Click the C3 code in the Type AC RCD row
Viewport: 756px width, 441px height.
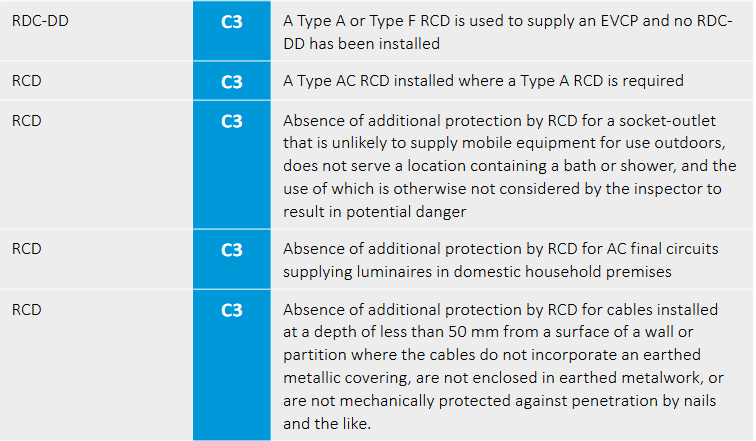point(231,80)
